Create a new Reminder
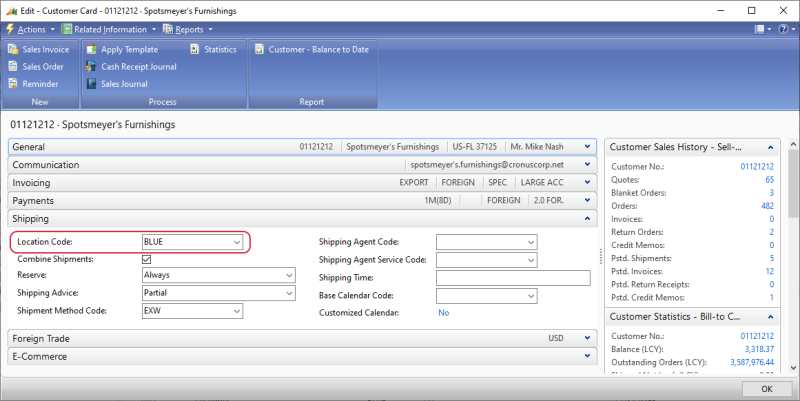The image size is (800, 401). [x=33, y=84]
